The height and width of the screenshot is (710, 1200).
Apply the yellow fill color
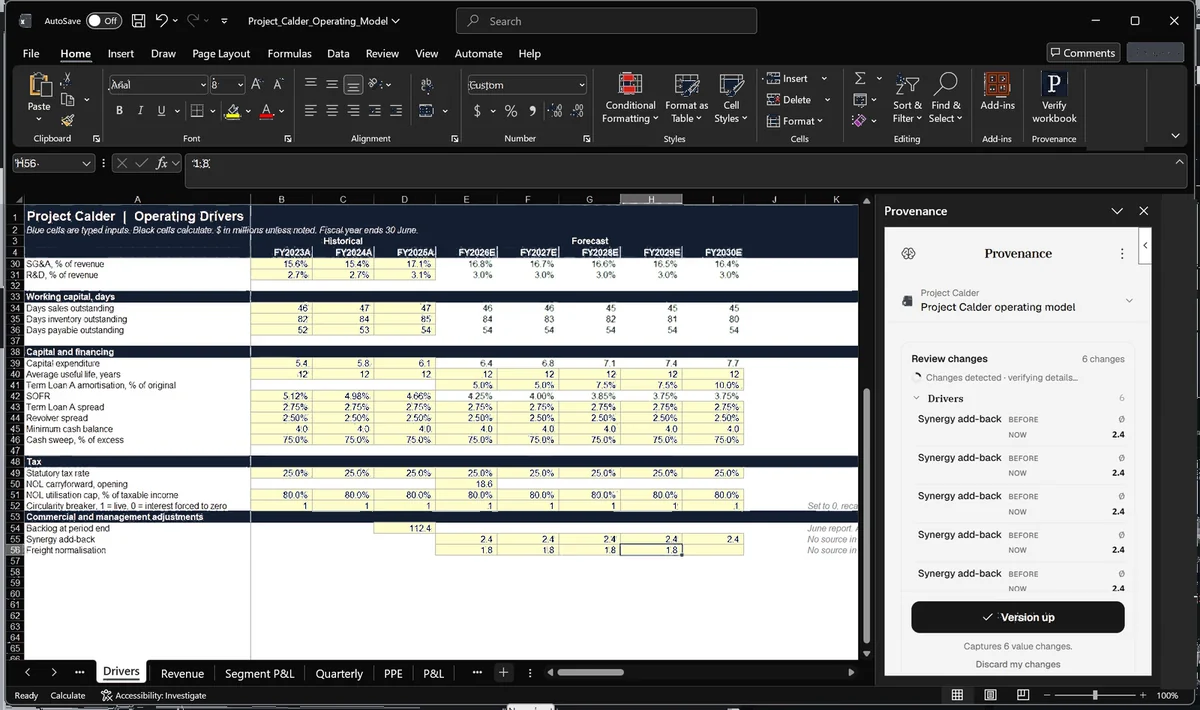tap(232, 111)
